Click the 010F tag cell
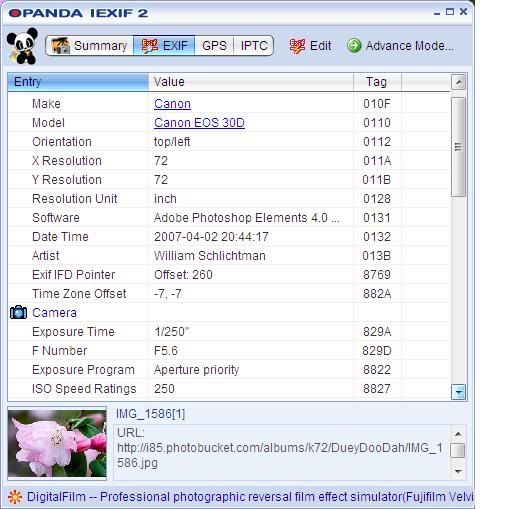The image size is (512, 509). point(377,104)
